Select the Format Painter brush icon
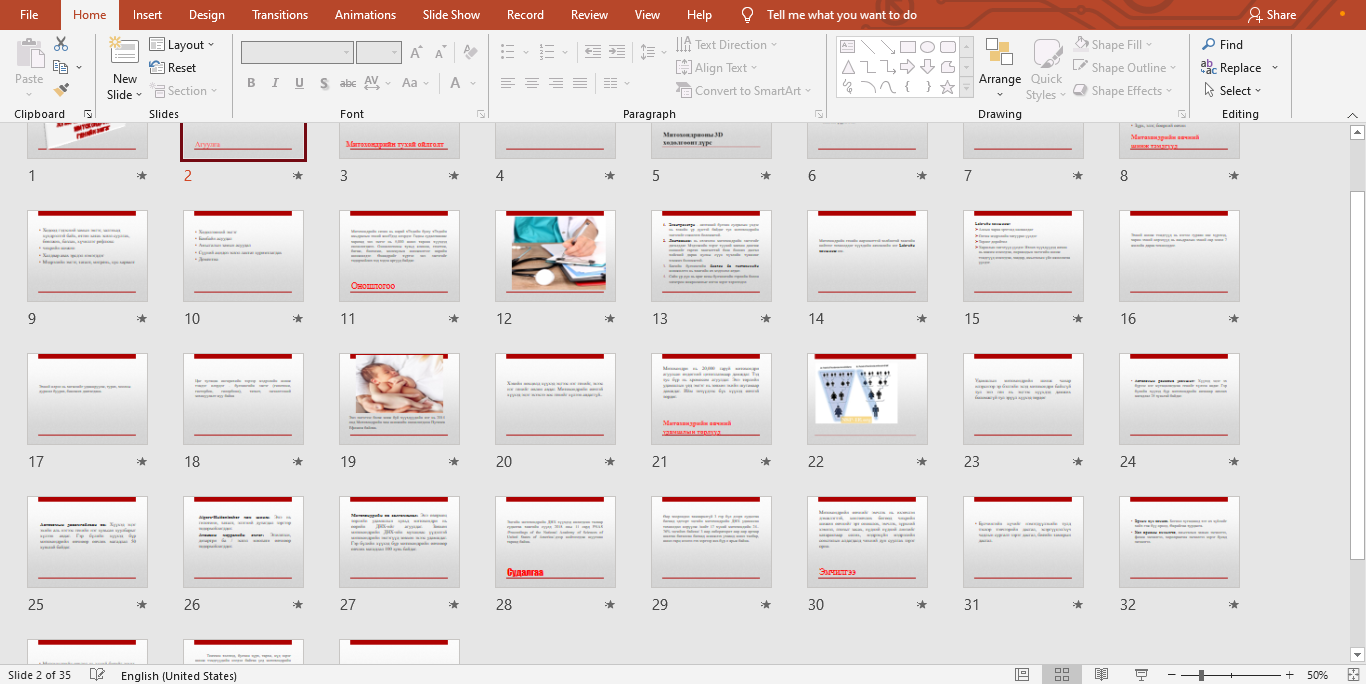This screenshot has height=684, width=1366. [x=61, y=90]
